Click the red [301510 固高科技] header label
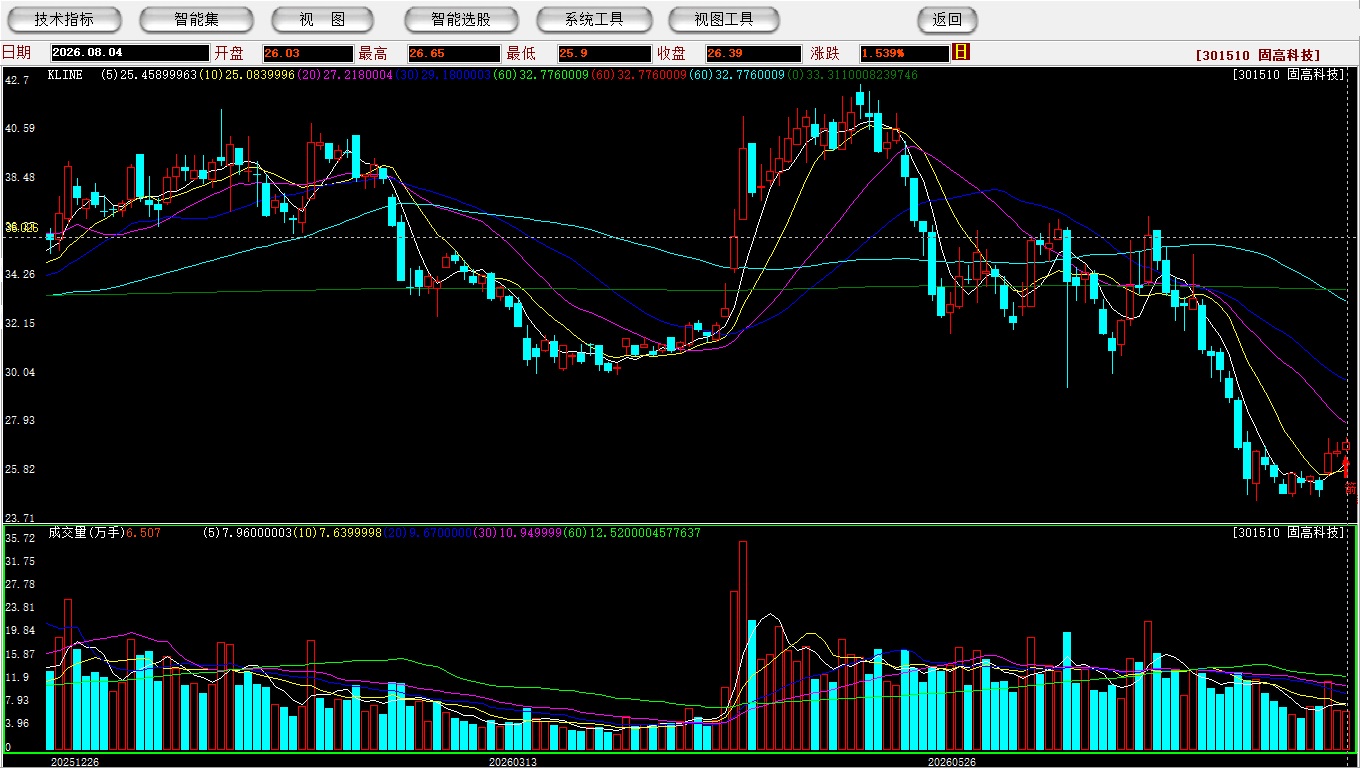The height and width of the screenshot is (768, 1360). click(1258, 55)
